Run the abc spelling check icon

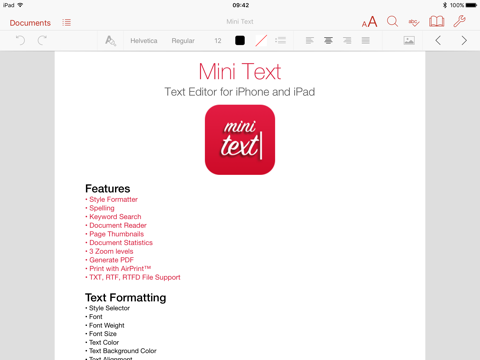(414, 22)
